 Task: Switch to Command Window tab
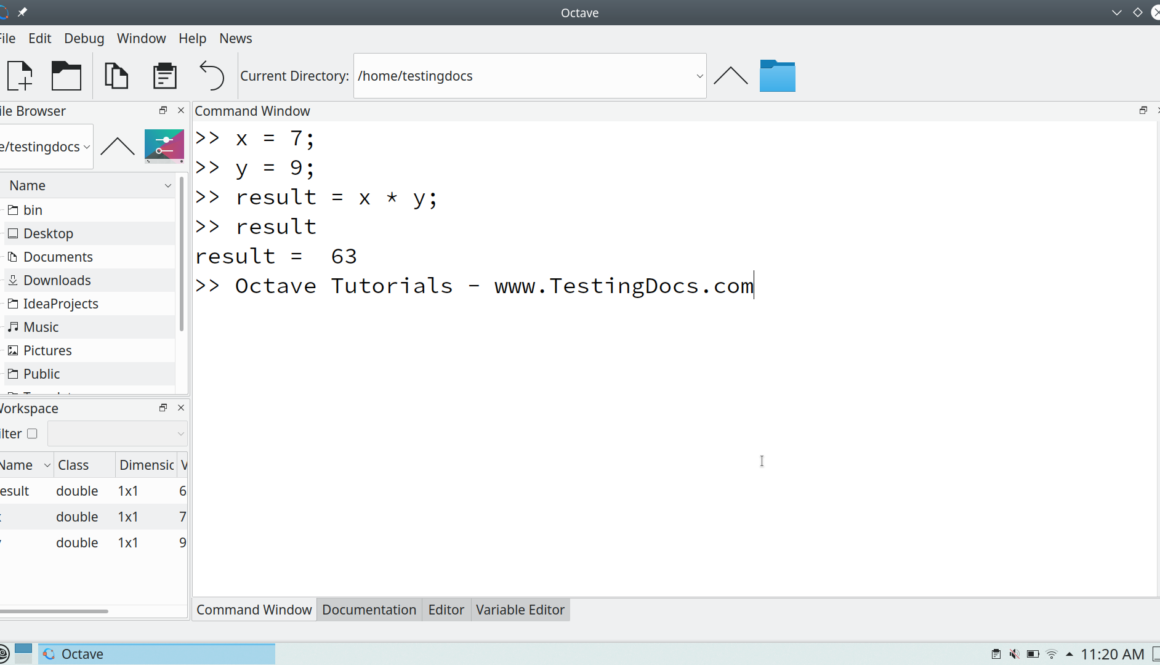254,610
